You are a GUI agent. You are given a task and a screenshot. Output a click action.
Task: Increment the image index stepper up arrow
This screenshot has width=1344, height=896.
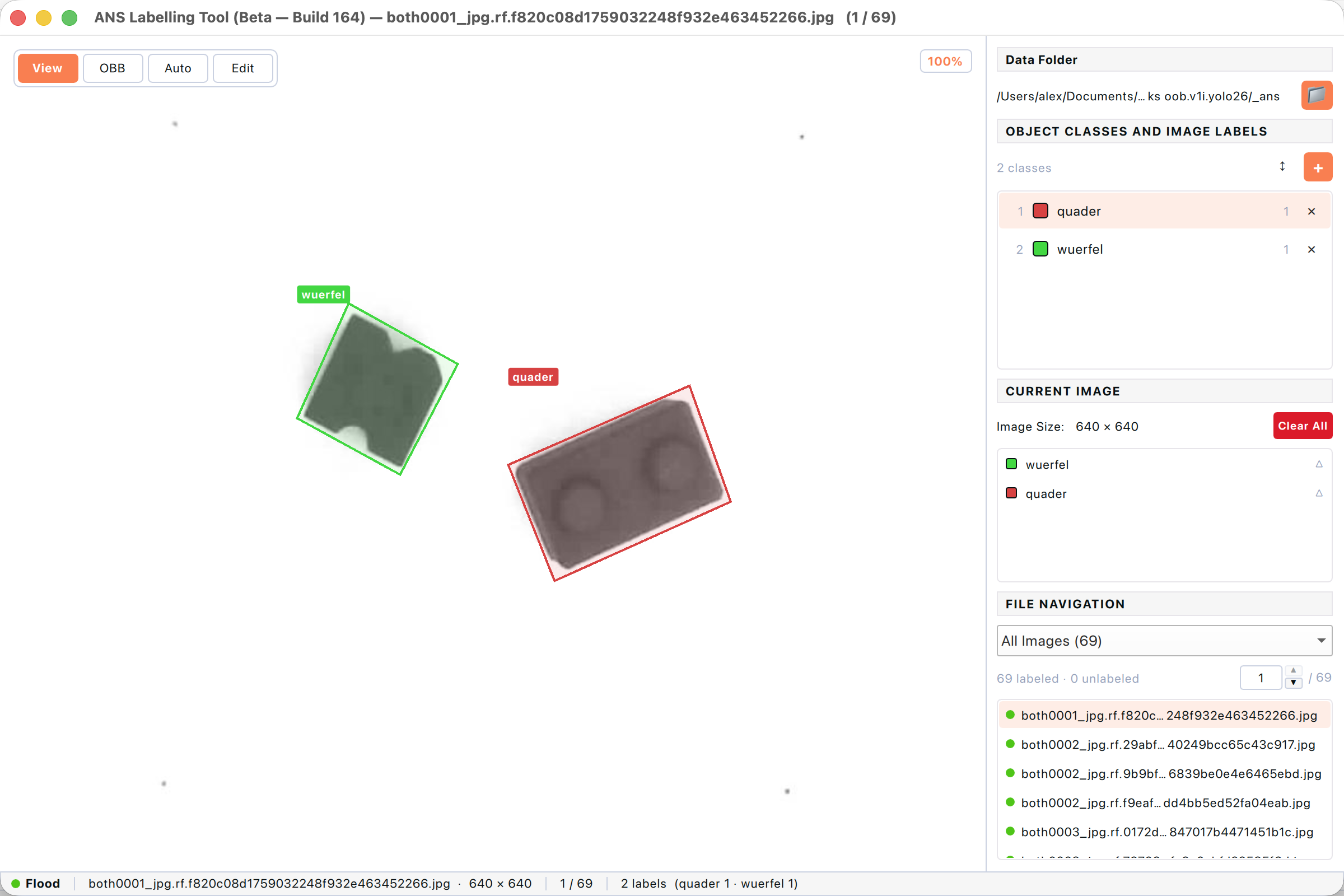tap(1293, 671)
